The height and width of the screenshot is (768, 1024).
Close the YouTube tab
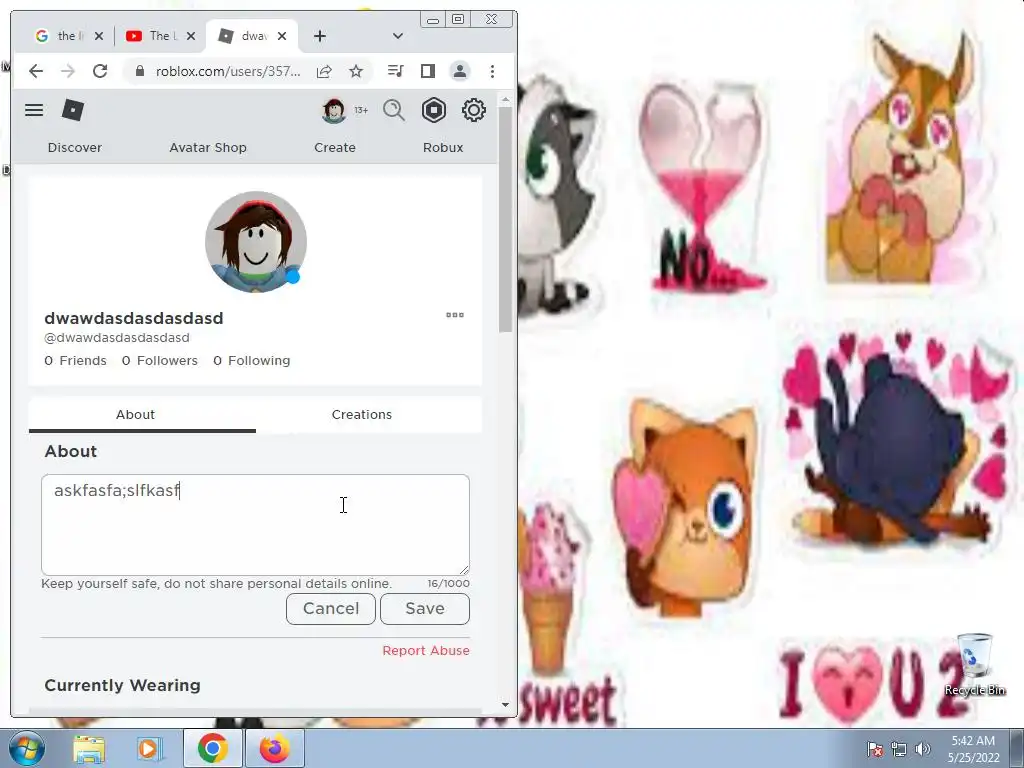coord(191,36)
